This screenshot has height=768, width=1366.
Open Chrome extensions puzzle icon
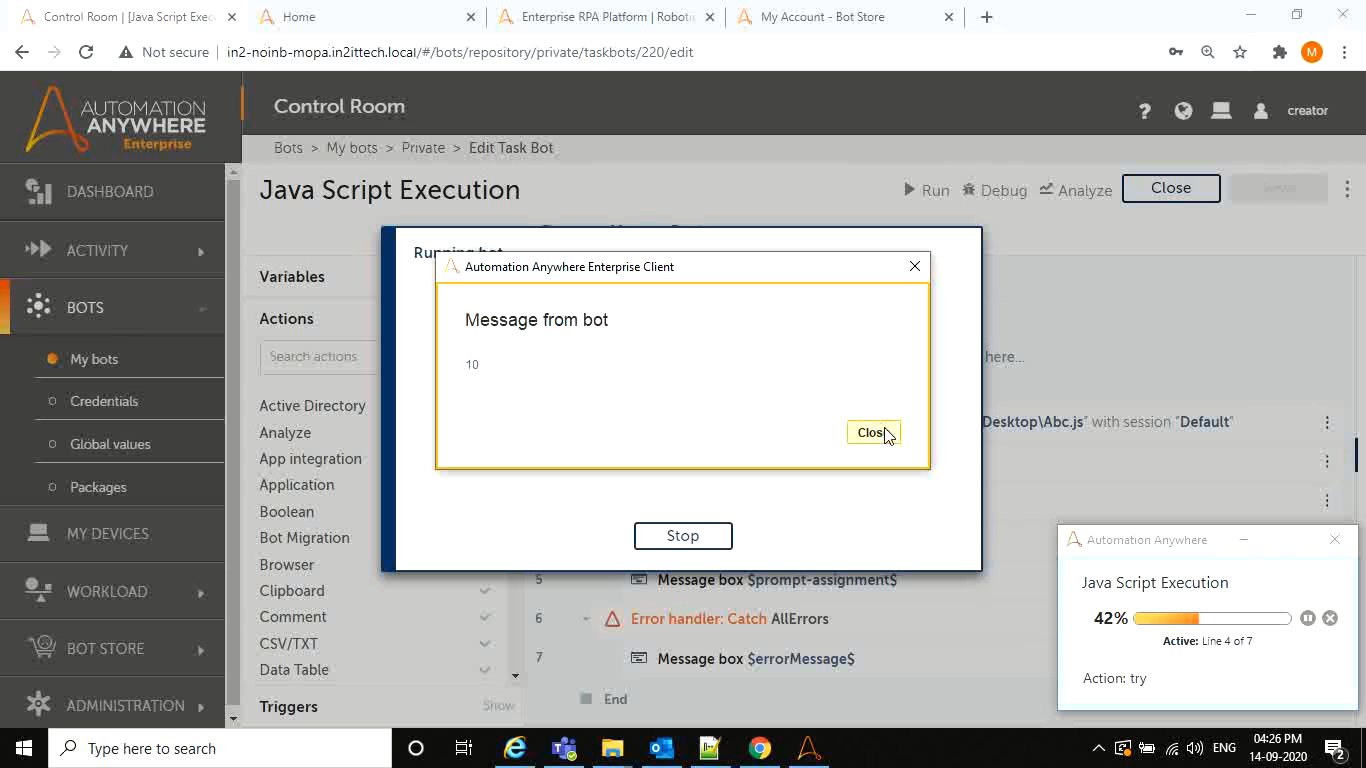pos(1279,52)
